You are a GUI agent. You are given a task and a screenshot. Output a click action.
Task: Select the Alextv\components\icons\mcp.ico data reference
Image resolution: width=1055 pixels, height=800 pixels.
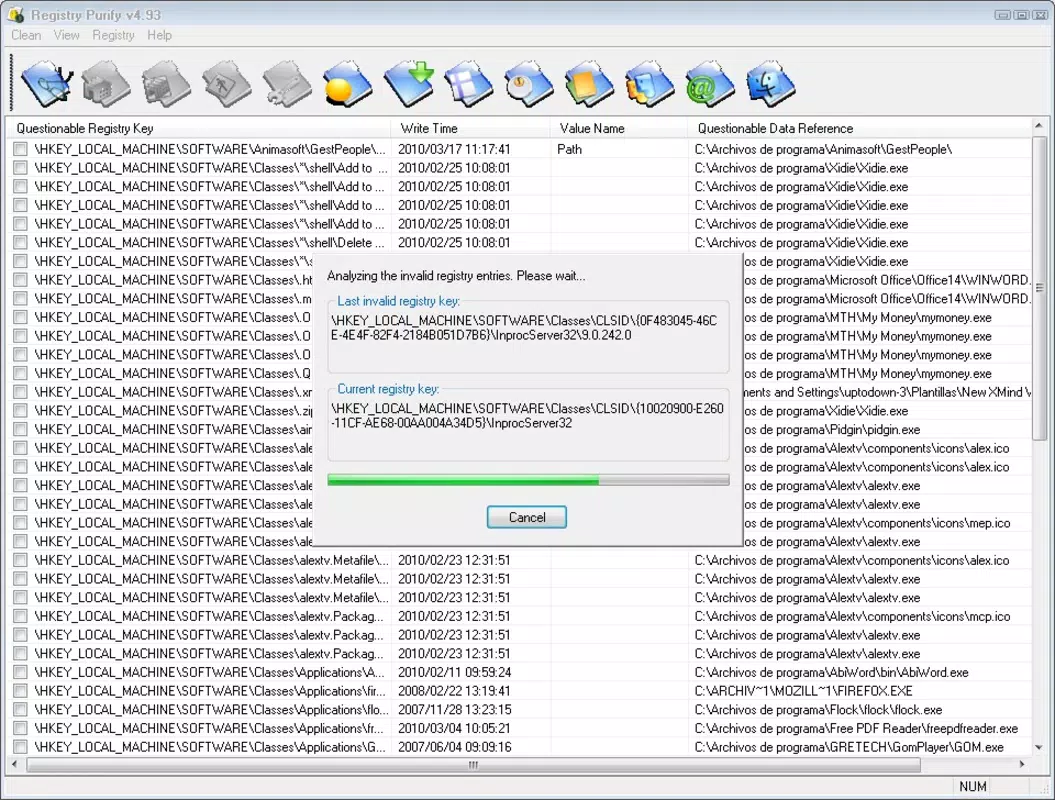point(852,616)
